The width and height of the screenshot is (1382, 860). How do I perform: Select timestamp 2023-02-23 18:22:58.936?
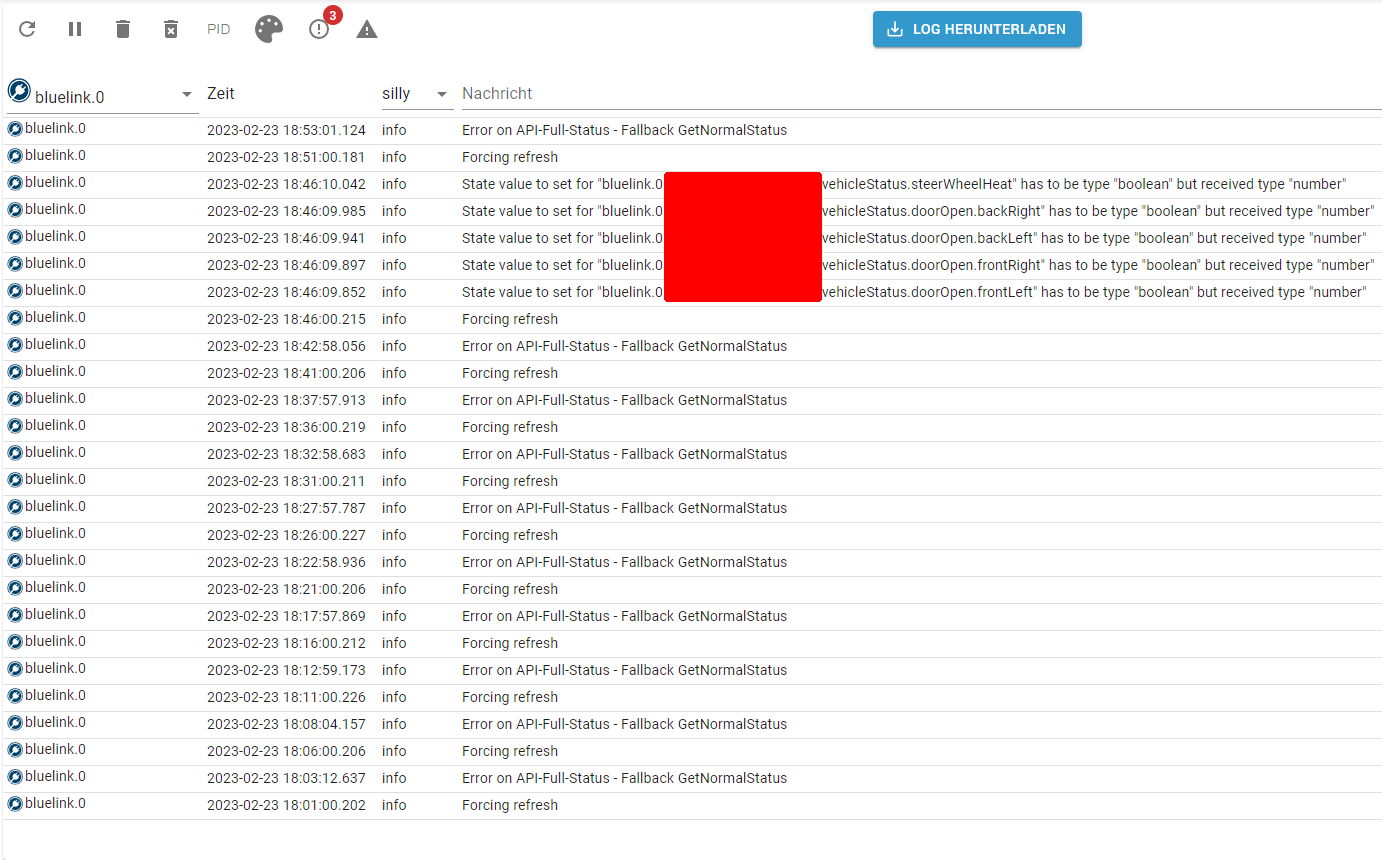pyautogui.click(x=286, y=562)
